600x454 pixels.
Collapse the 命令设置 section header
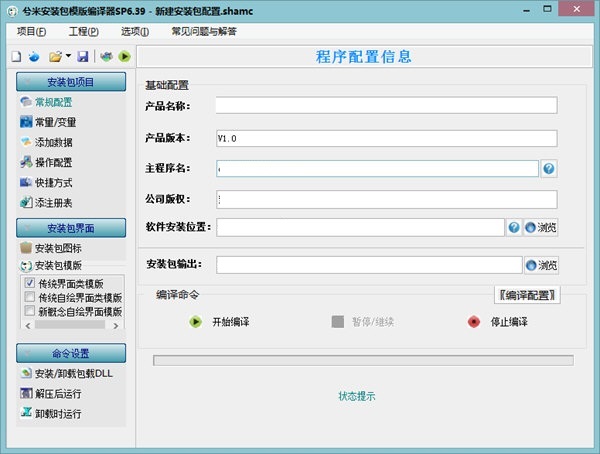point(71,353)
